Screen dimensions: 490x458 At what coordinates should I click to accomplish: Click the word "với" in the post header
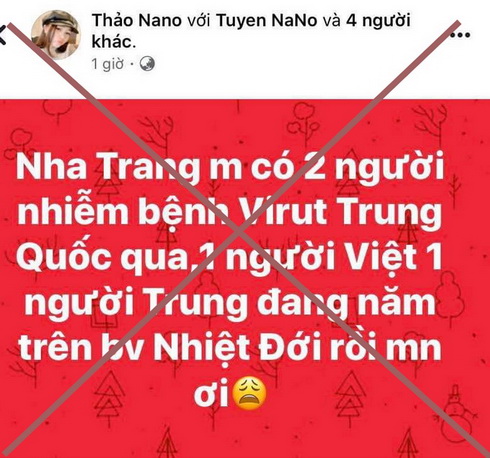199,21
